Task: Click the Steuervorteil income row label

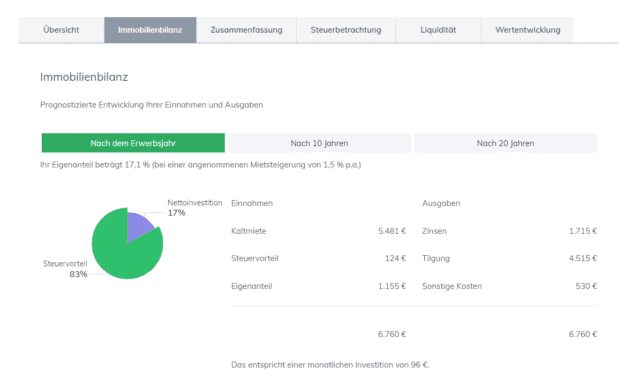Action: (255, 258)
